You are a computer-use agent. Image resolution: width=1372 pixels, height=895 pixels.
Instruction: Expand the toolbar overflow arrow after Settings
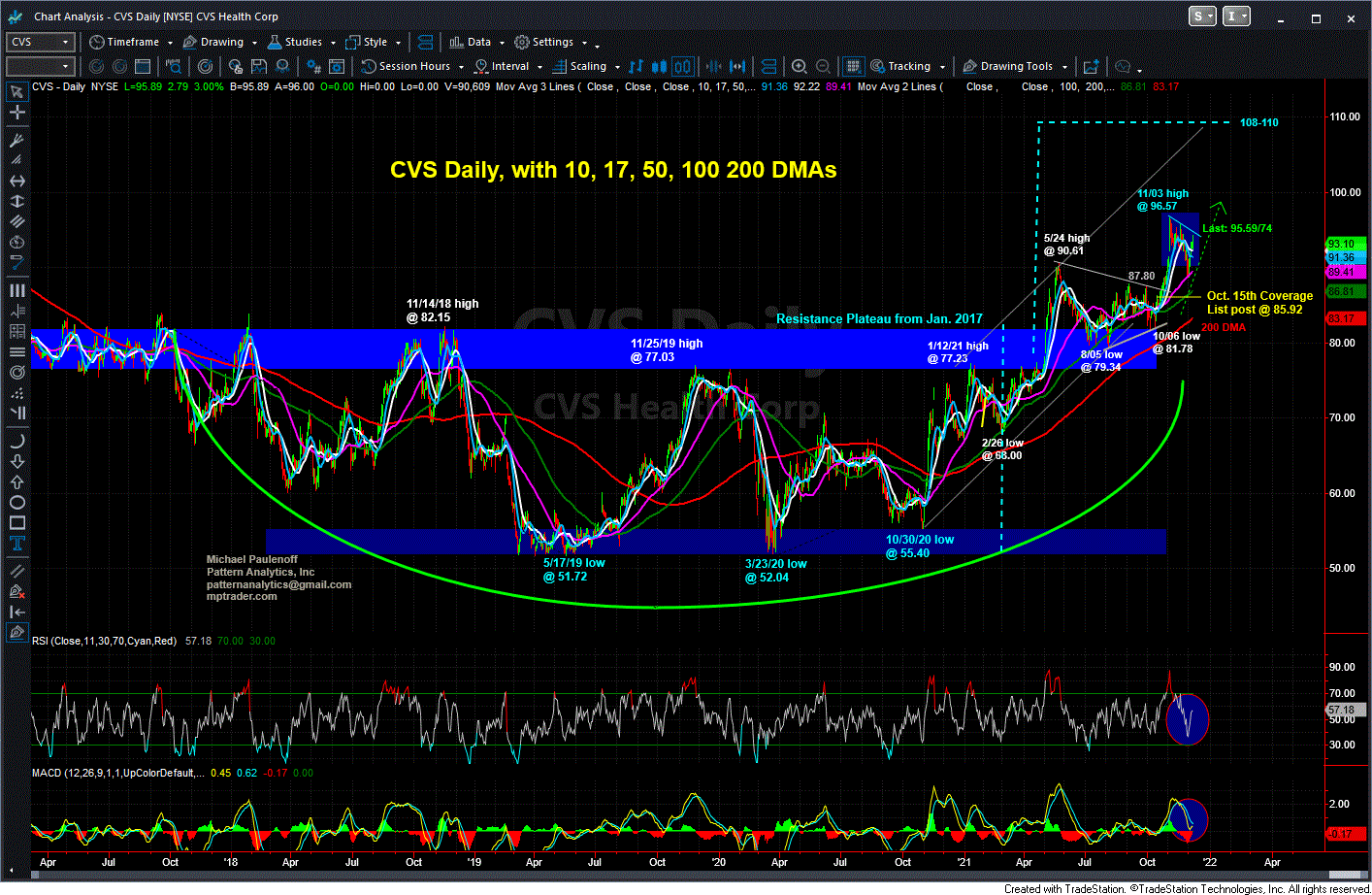tap(597, 46)
